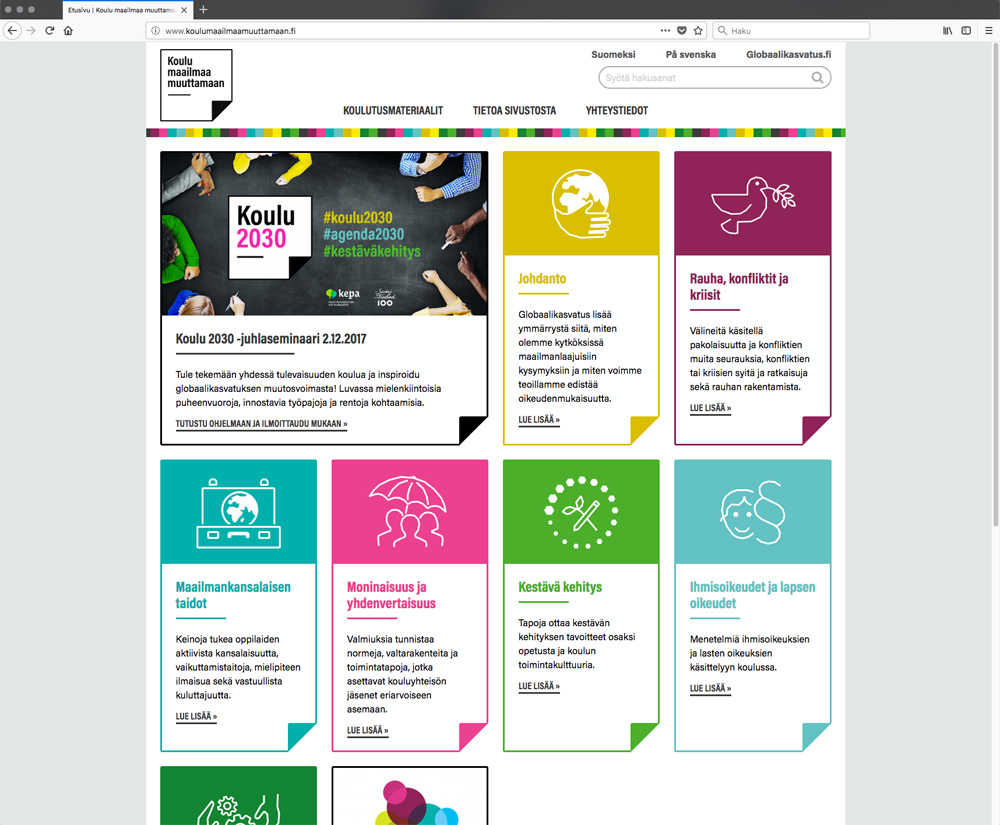Close the Etusivu browser tab
The image size is (1000, 825).
point(184,10)
